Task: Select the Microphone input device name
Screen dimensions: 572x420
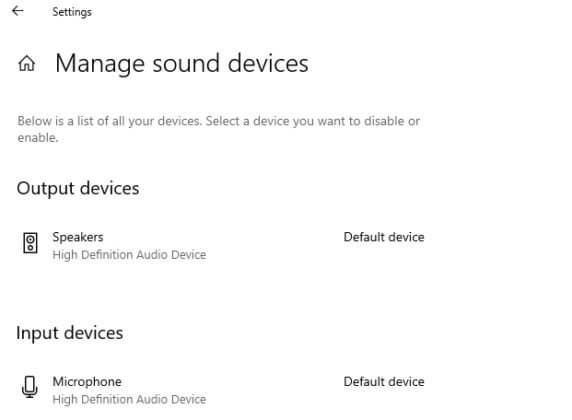Action: click(x=87, y=382)
